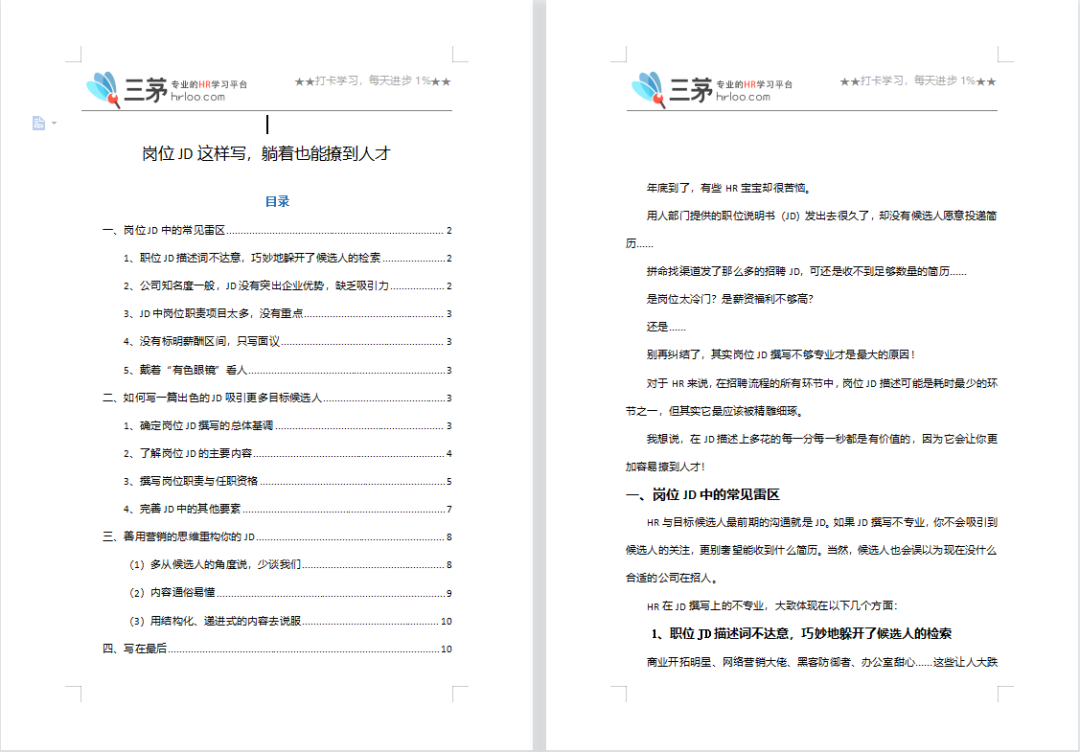Screen dimensions: 1080x752
Task: Open TOC entry 5、戴着"有色眼镜"看人
Action: pos(287,370)
